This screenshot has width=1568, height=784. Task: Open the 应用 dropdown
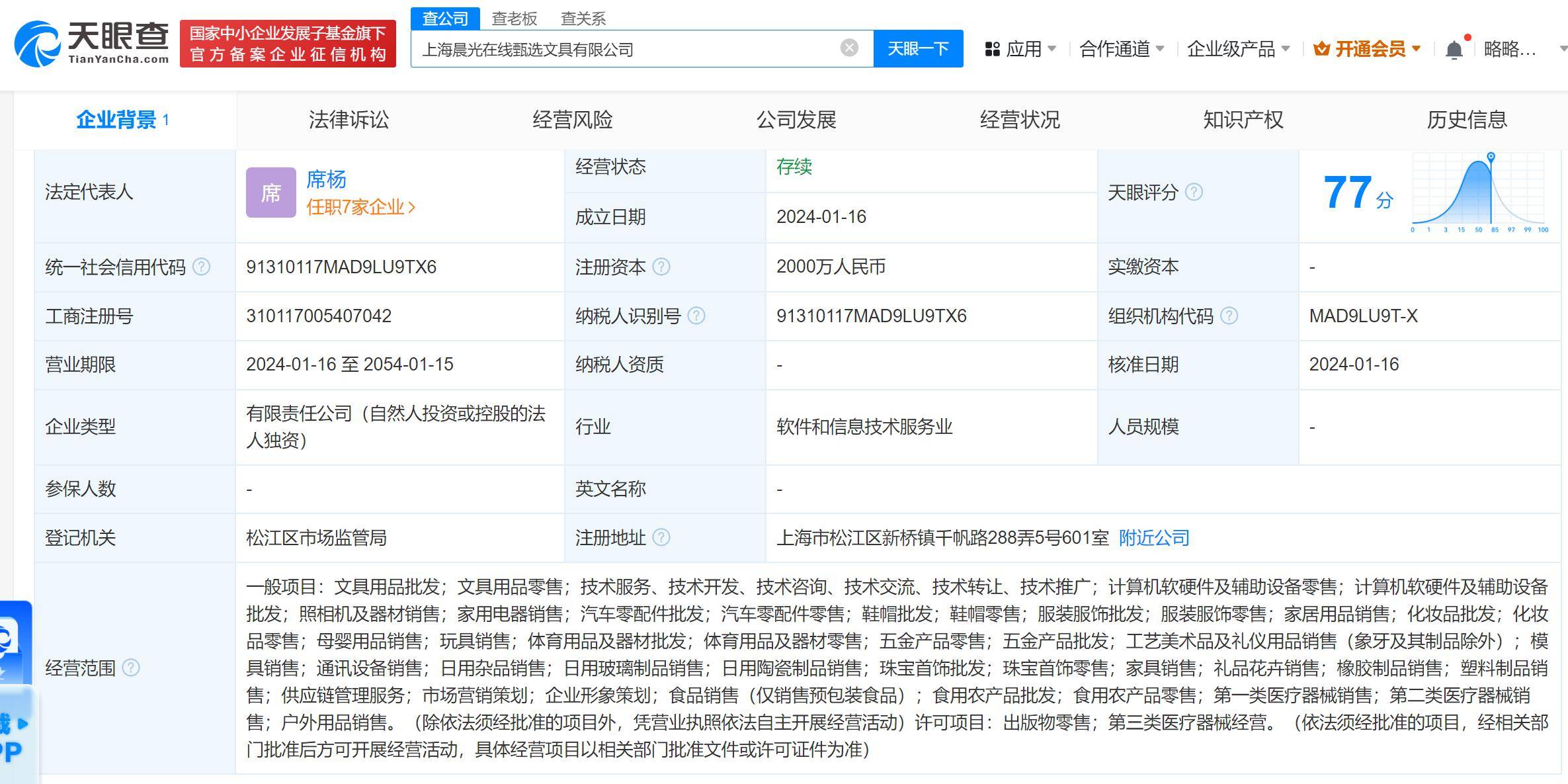(1024, 48)
